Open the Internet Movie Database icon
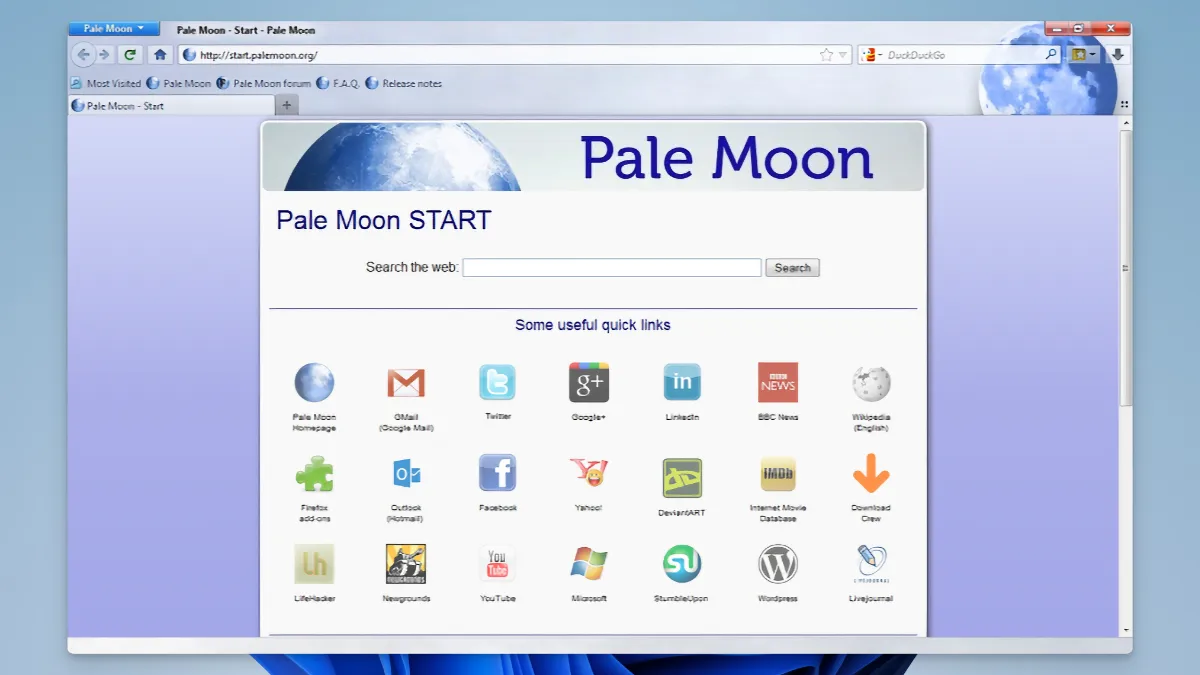1200x675 pixels. tap(778, 472)
